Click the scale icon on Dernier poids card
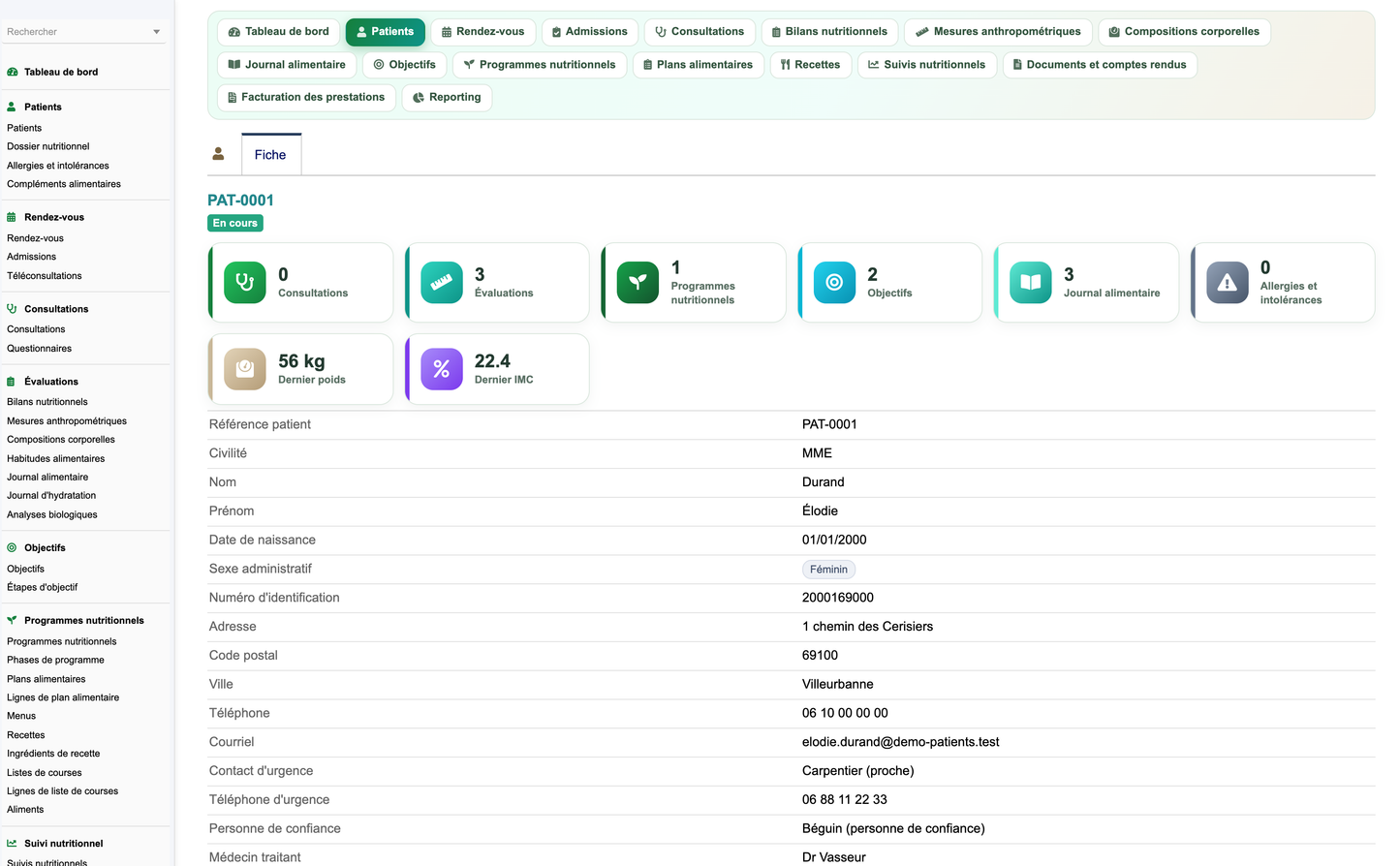Image resolution: width=1400 pixels, height=866 pixels. [x=245, y=369]
